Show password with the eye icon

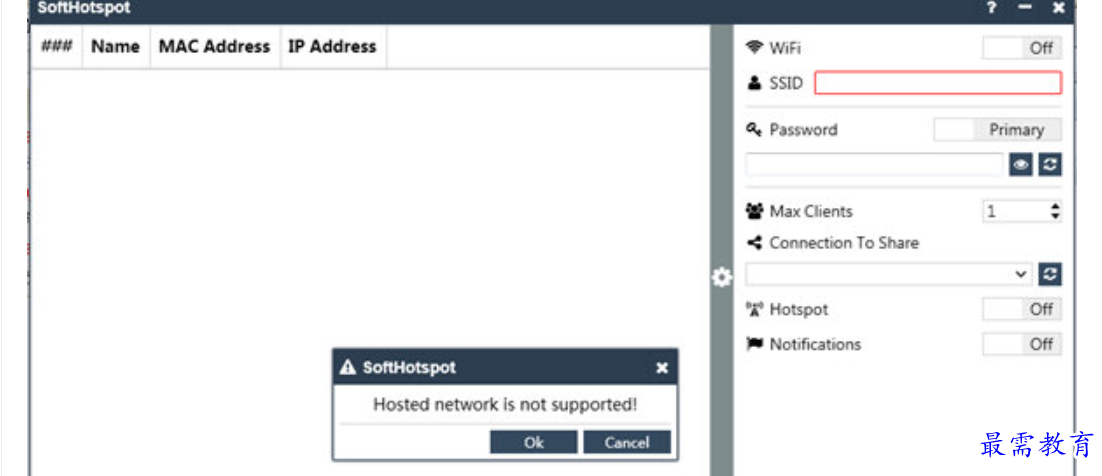[1020, 165]
